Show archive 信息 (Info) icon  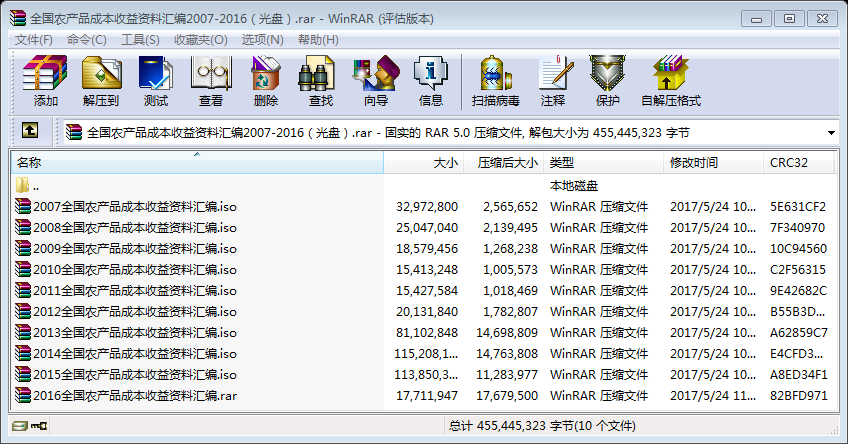430,73
